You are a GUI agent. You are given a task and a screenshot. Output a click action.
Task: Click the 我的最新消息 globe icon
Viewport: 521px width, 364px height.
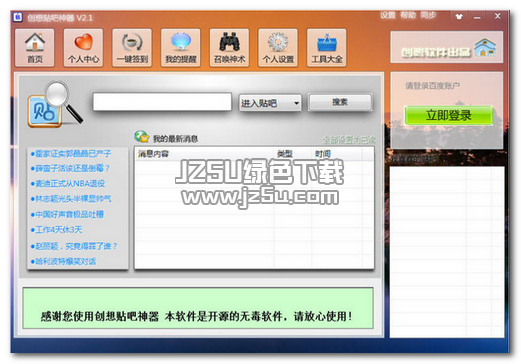pos(142,137)
